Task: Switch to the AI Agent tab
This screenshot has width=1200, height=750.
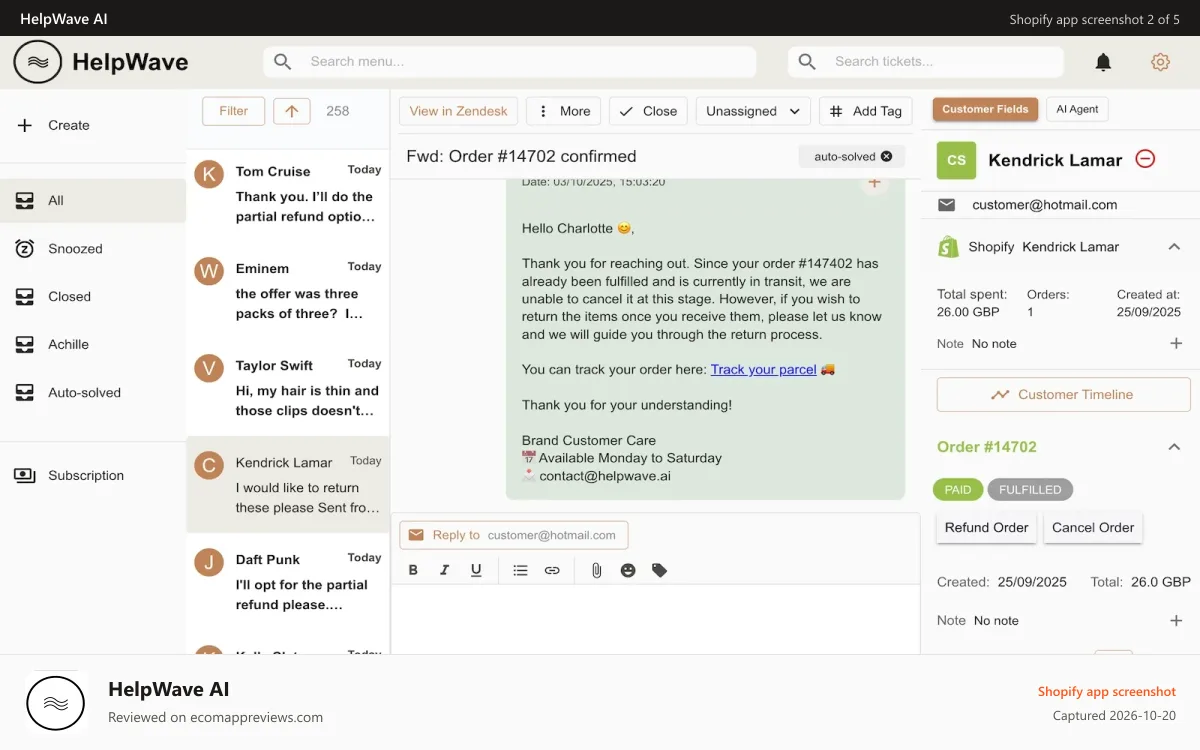Action: (x=1077, y=109)
